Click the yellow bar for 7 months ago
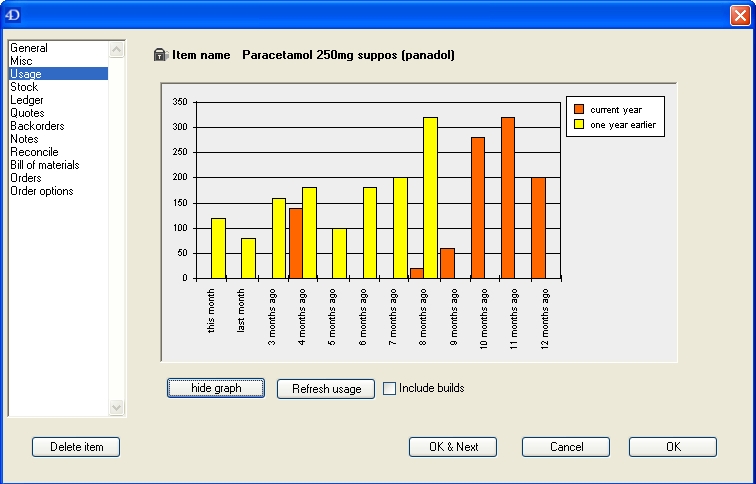 tap(400, 228)
